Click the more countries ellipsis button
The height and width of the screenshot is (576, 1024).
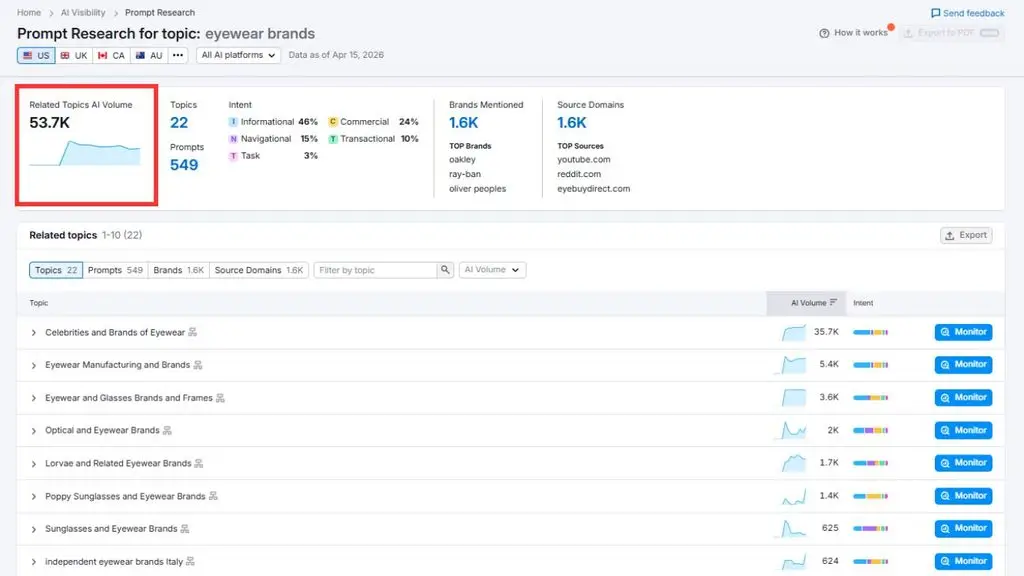(178, 56)
